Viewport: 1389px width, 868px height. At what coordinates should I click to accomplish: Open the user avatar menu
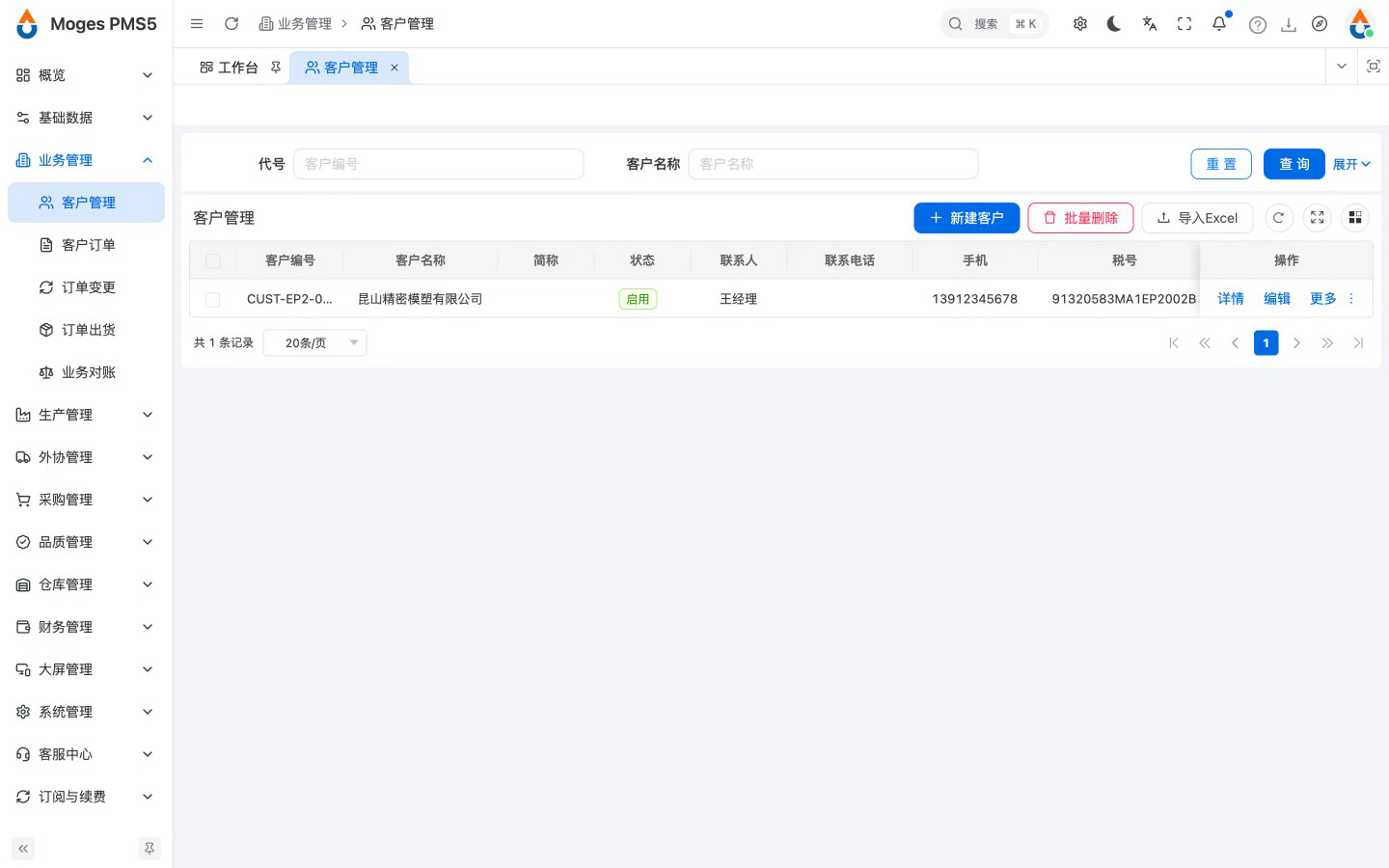click(1360, 24)
